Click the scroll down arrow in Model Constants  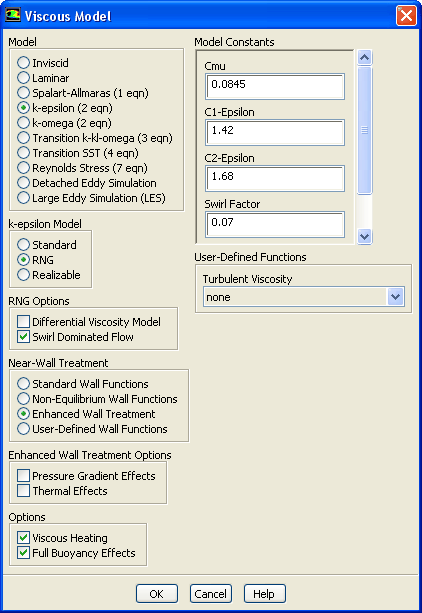(x=365, y=236)
